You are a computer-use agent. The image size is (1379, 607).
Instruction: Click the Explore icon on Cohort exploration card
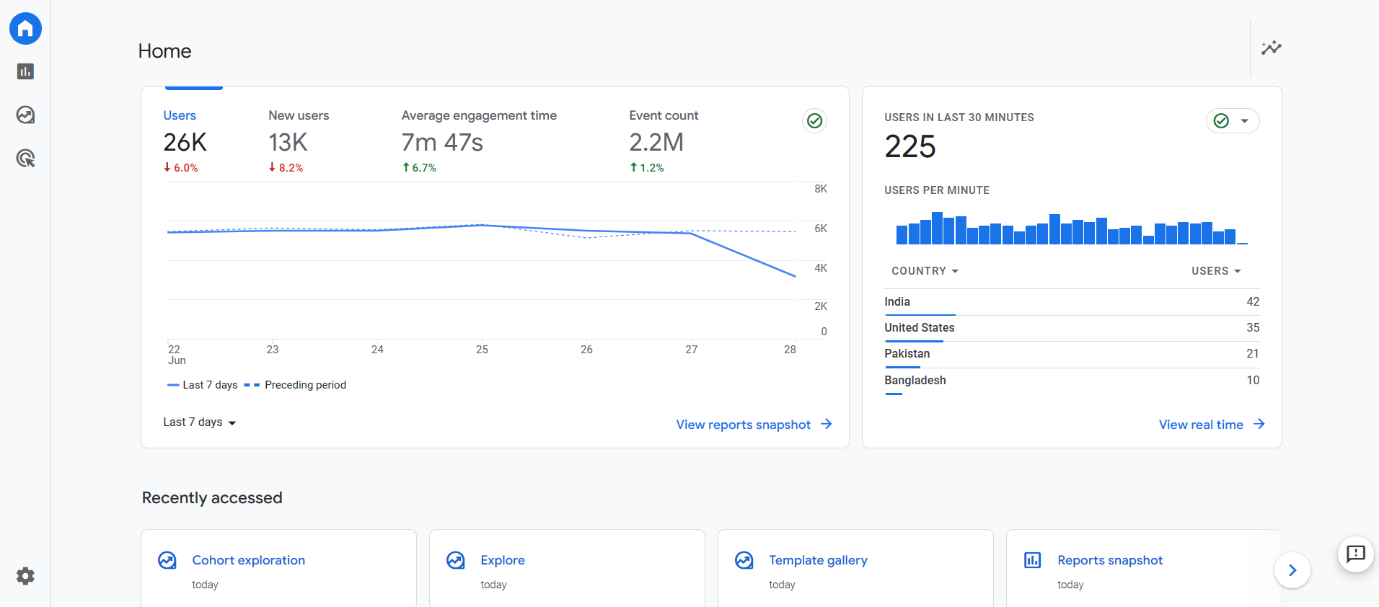tap(167, 560)
